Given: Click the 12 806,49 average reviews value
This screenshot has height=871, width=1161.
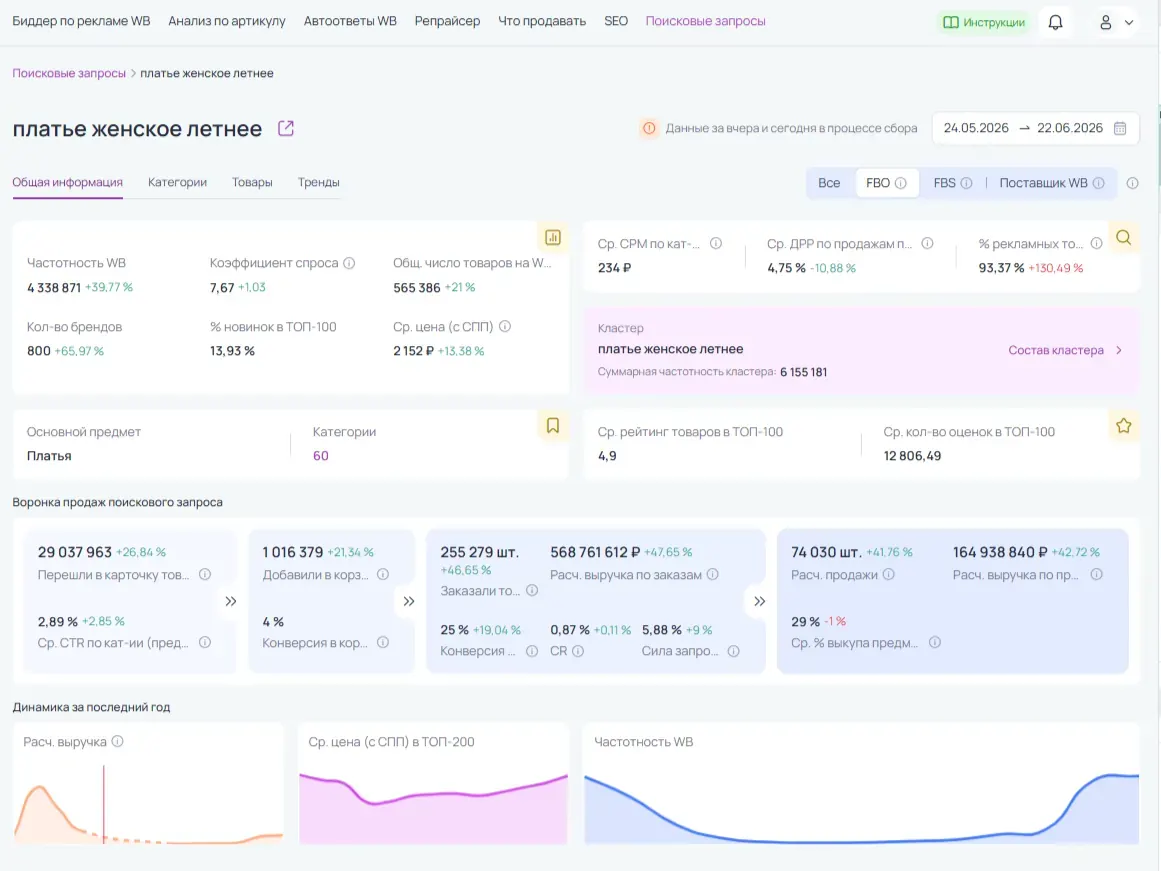Looking at the screenshot, I should pyautogui.click(x=912, y=455).
